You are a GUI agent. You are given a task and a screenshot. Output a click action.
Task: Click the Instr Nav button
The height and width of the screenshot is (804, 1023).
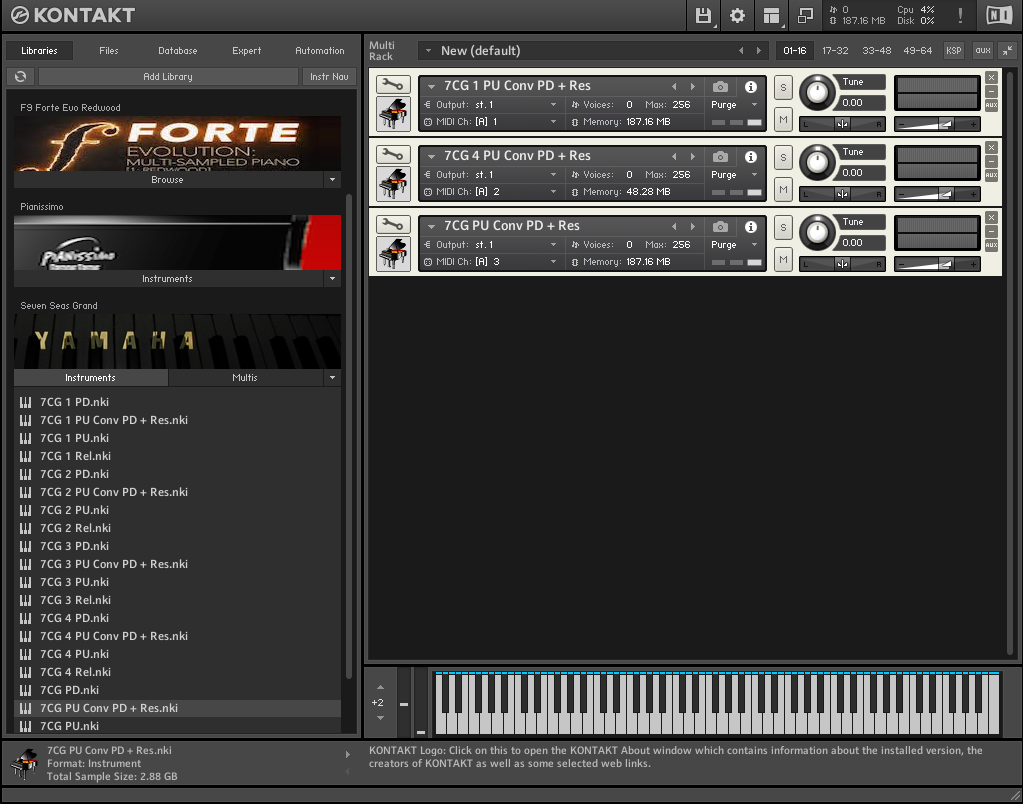[329, 76]
